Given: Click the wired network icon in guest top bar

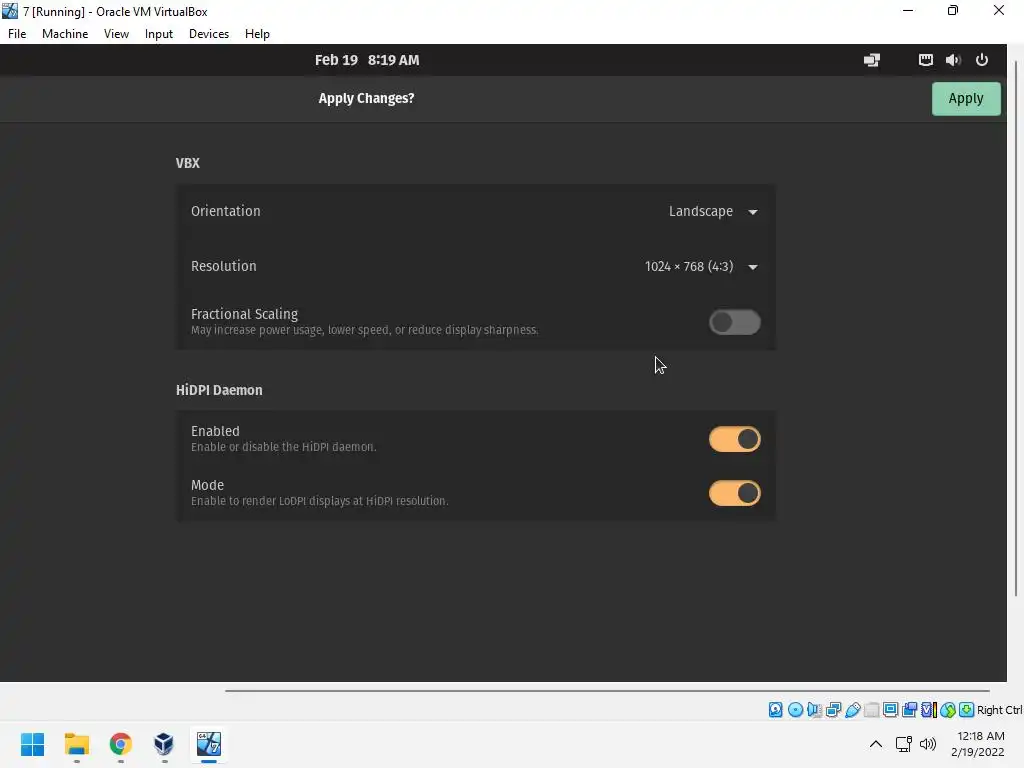Looking at the screenshot, I should click(x=925, y=60).
